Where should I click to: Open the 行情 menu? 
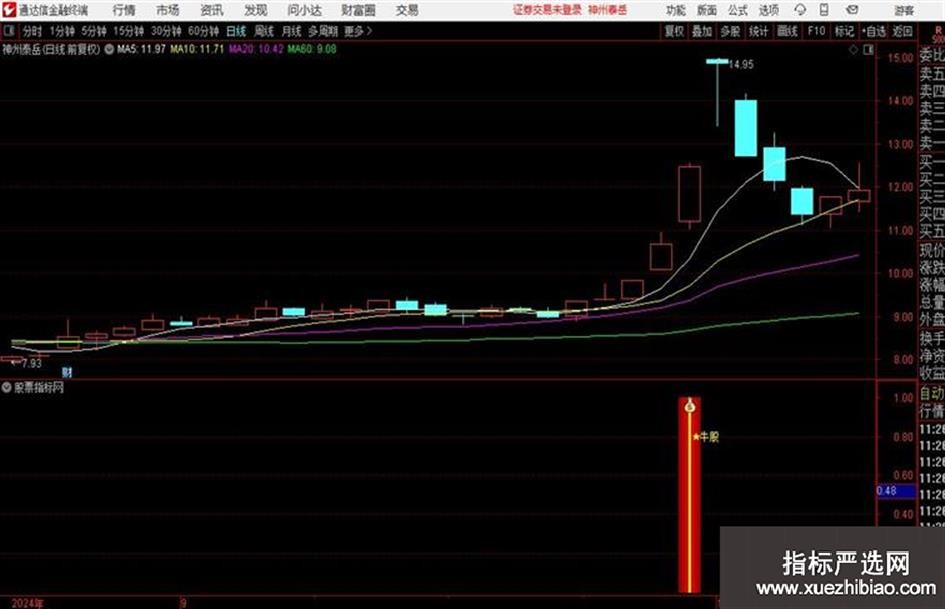124,10
